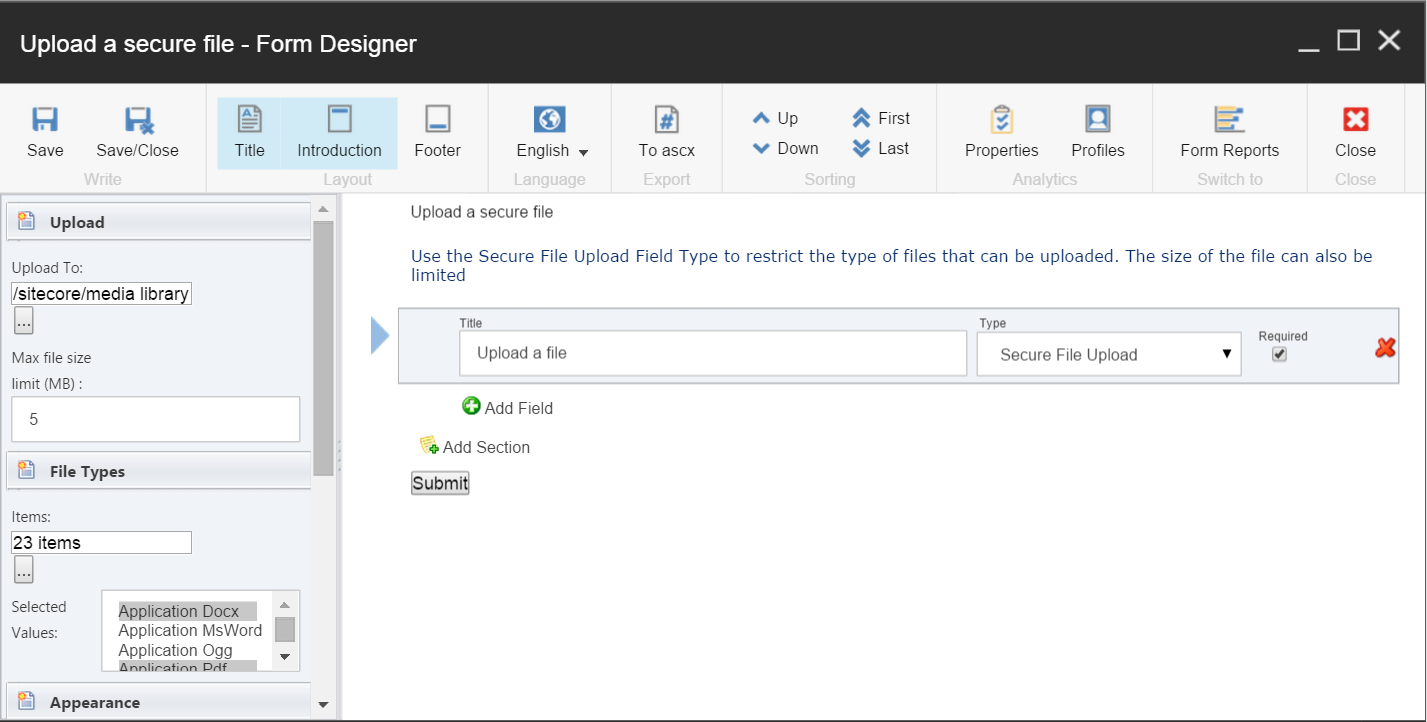The image size is (1427, 722).
Task: Open the English language dropdown
Action: coord(552,150)
